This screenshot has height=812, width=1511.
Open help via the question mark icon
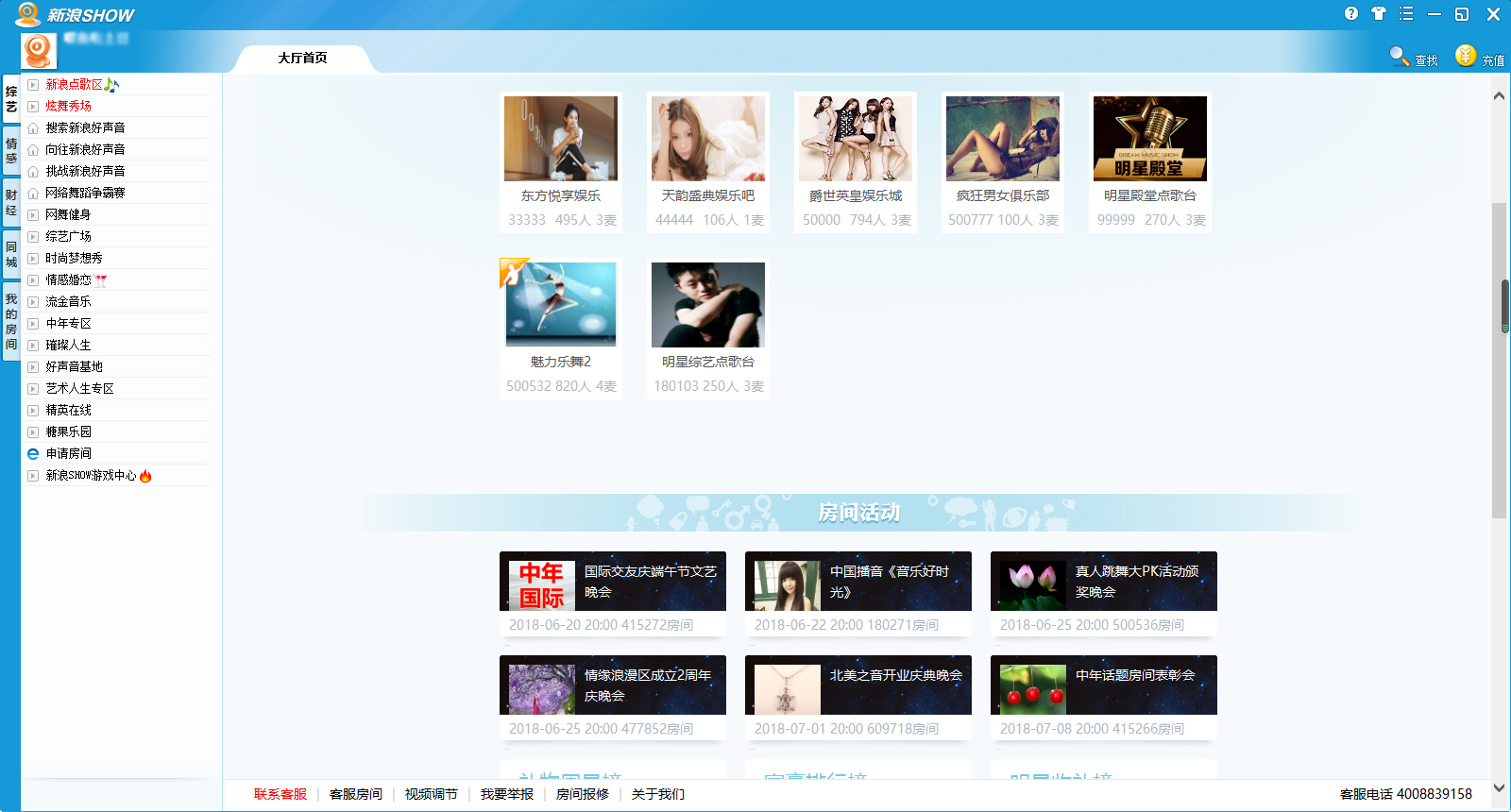[1350, 13]
